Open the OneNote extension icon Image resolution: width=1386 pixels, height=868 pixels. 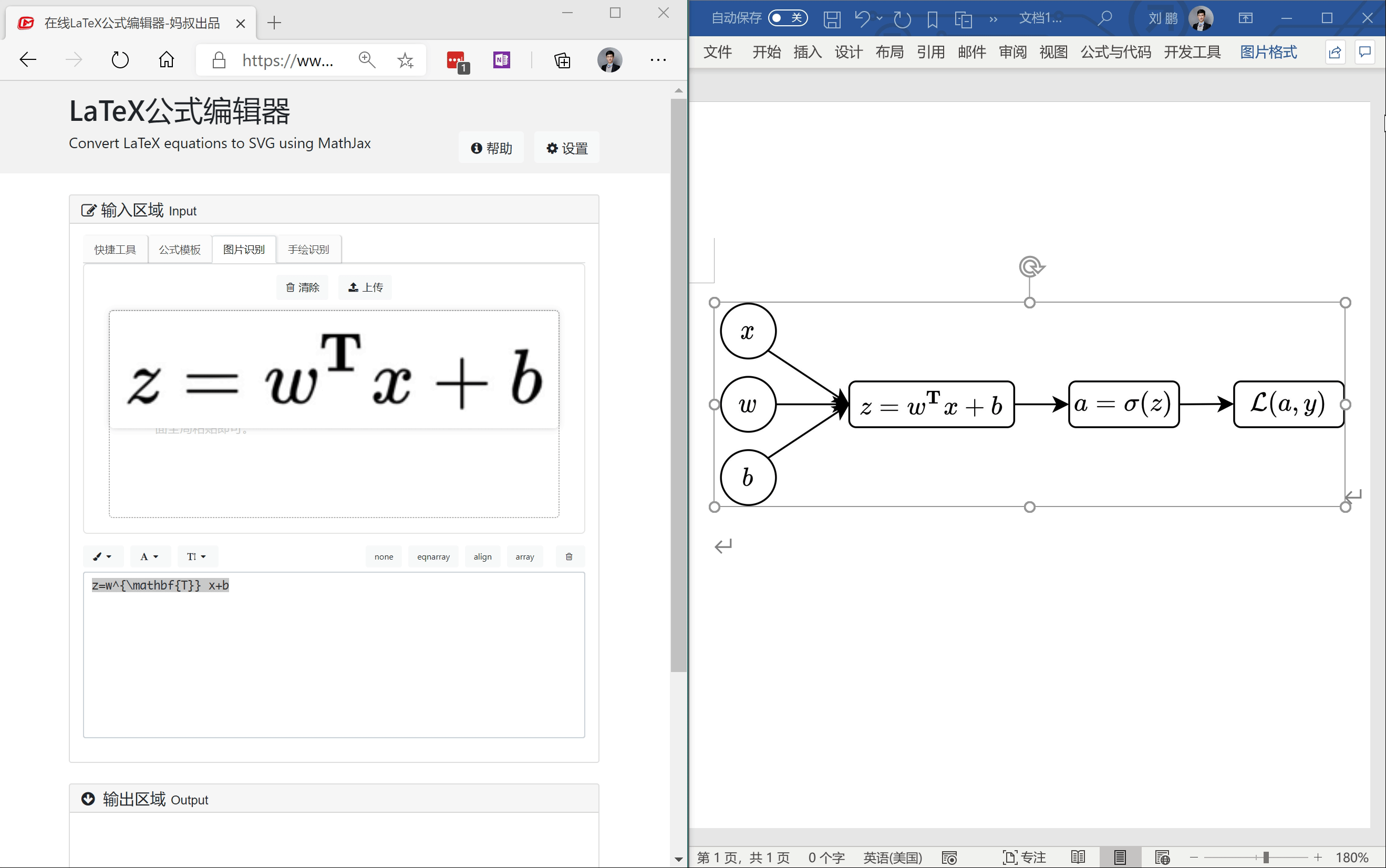pos(502,60)
